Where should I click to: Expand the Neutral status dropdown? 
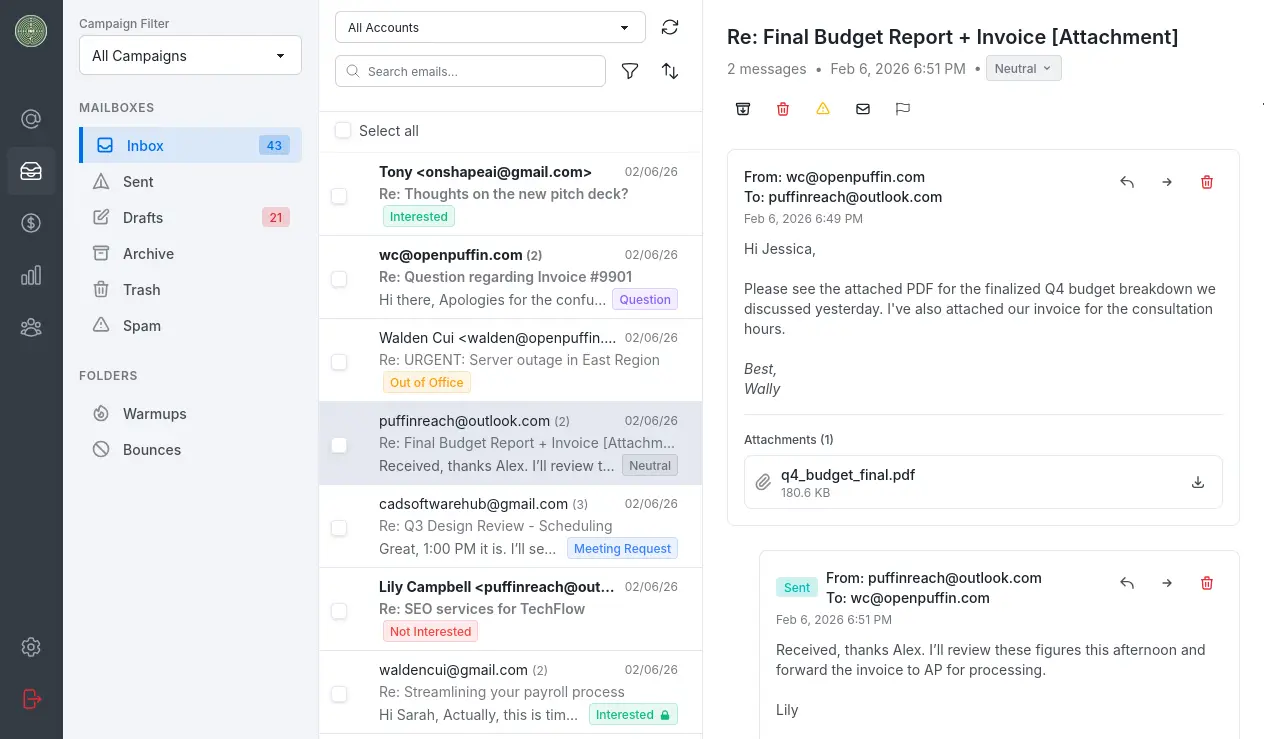[x=1023, y=68]
